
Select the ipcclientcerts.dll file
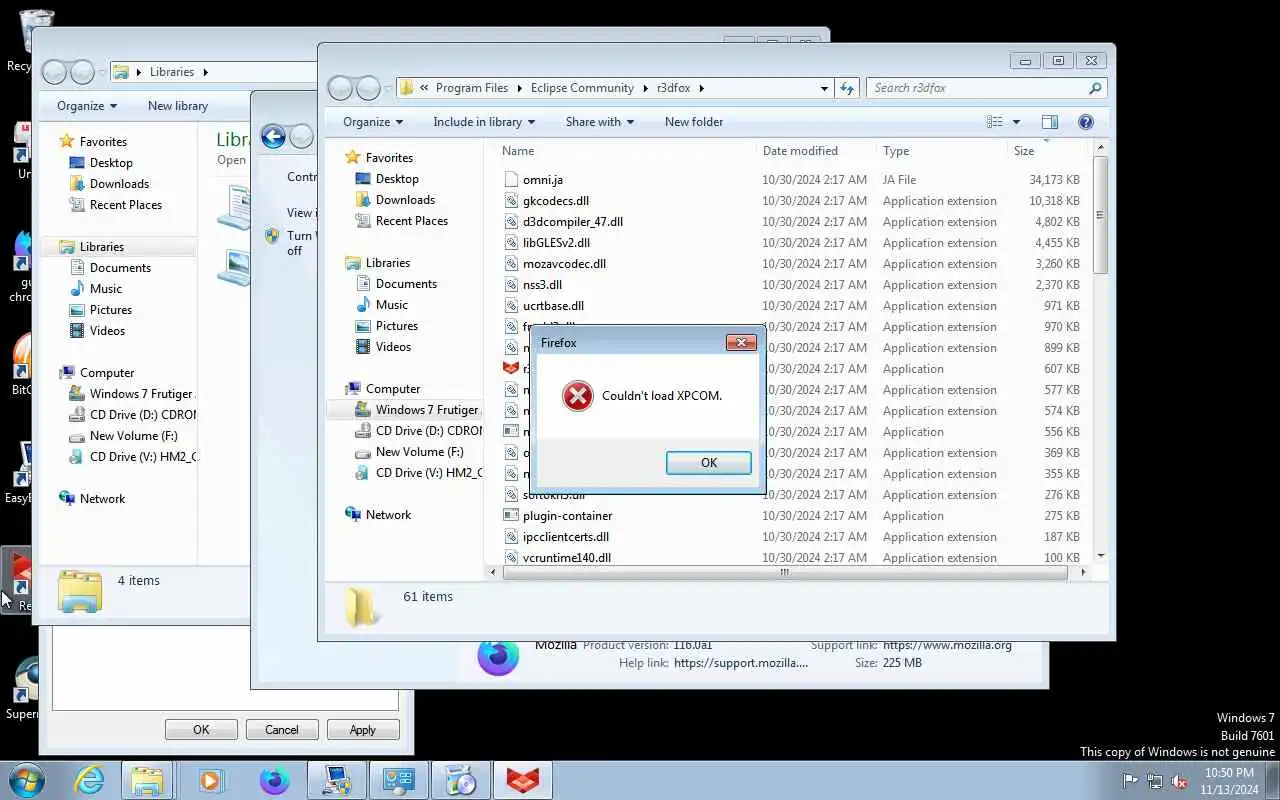[x=565, y=537]
